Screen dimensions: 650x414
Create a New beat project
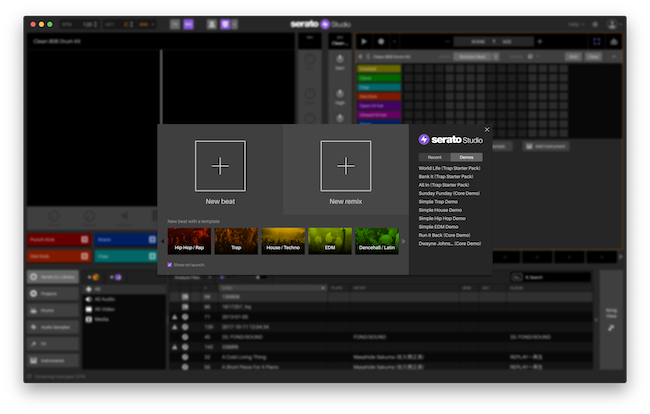click(x=220, y=166)
